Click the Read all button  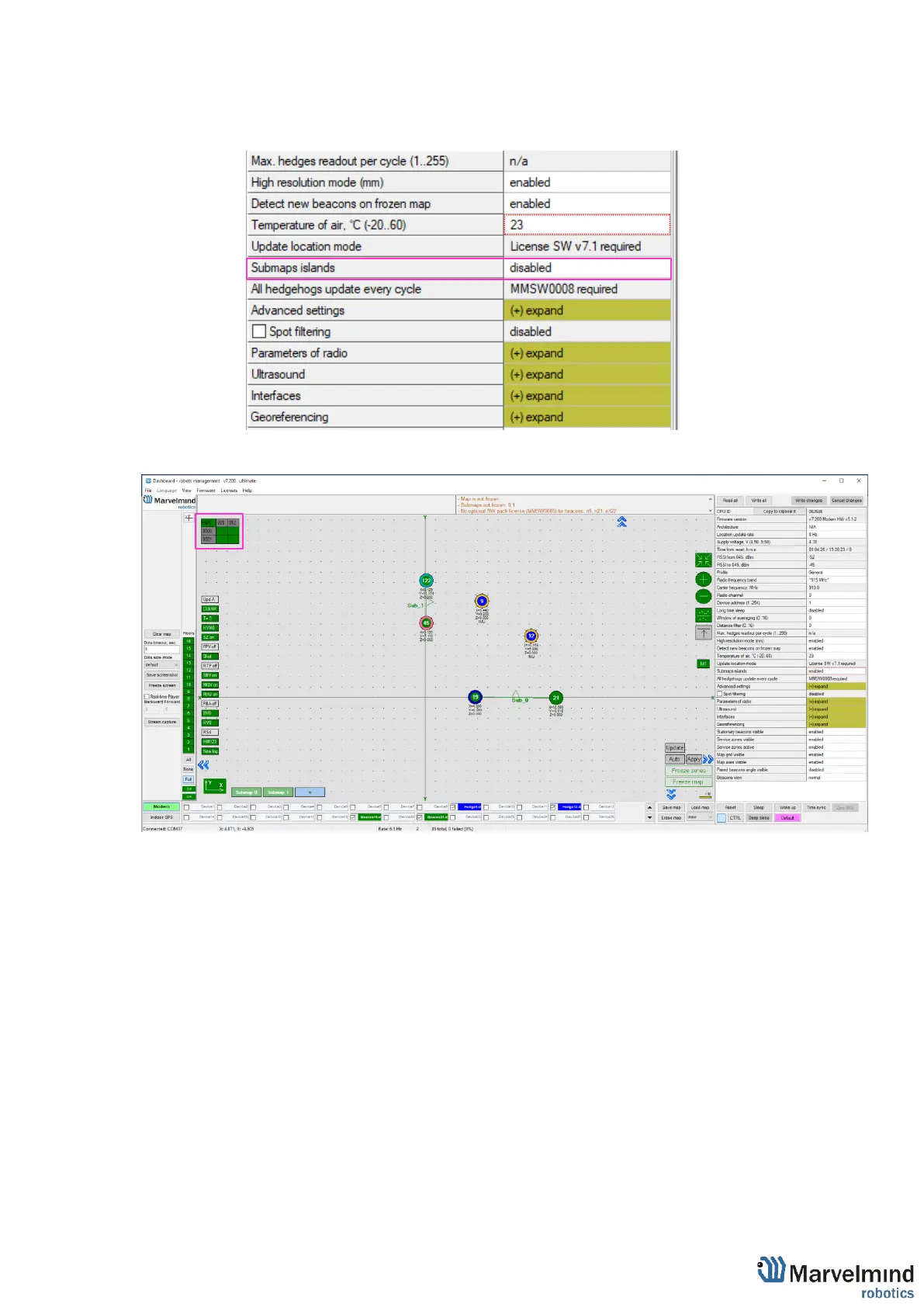(730, 501)
